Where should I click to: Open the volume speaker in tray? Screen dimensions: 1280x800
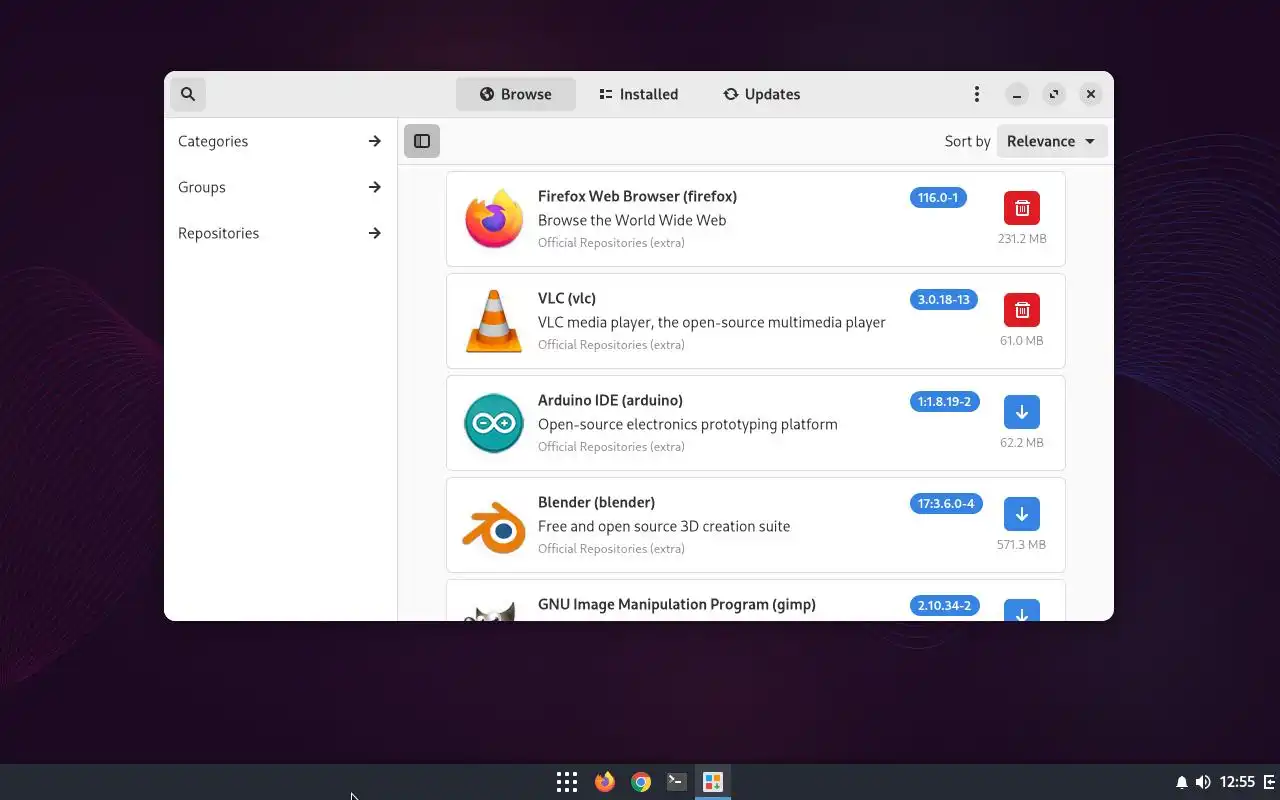[x=1203, y=782]
